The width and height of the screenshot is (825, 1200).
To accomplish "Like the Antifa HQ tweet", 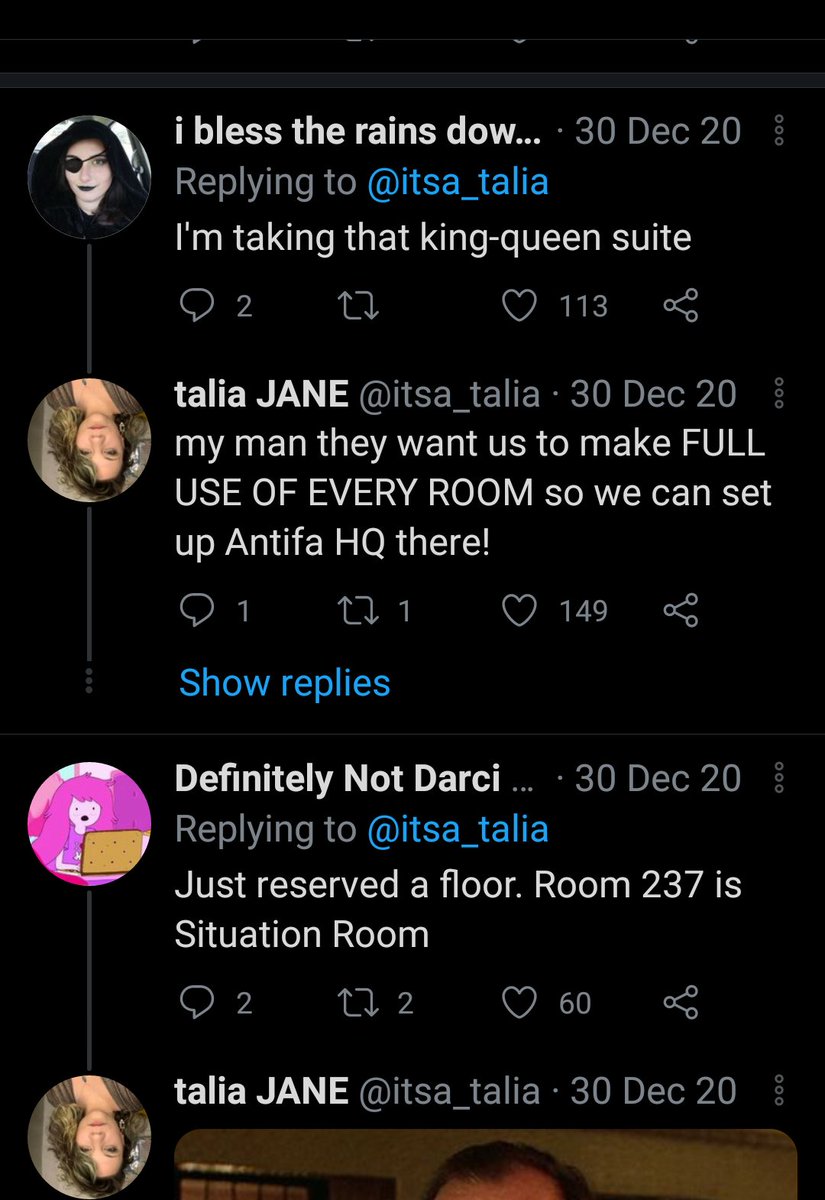I will (518, 610).
